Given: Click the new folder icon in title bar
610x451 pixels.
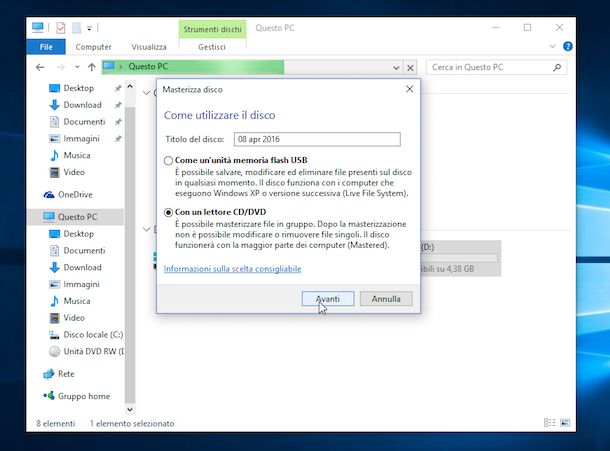Looking at the screenshot, I should coord(77,28).
